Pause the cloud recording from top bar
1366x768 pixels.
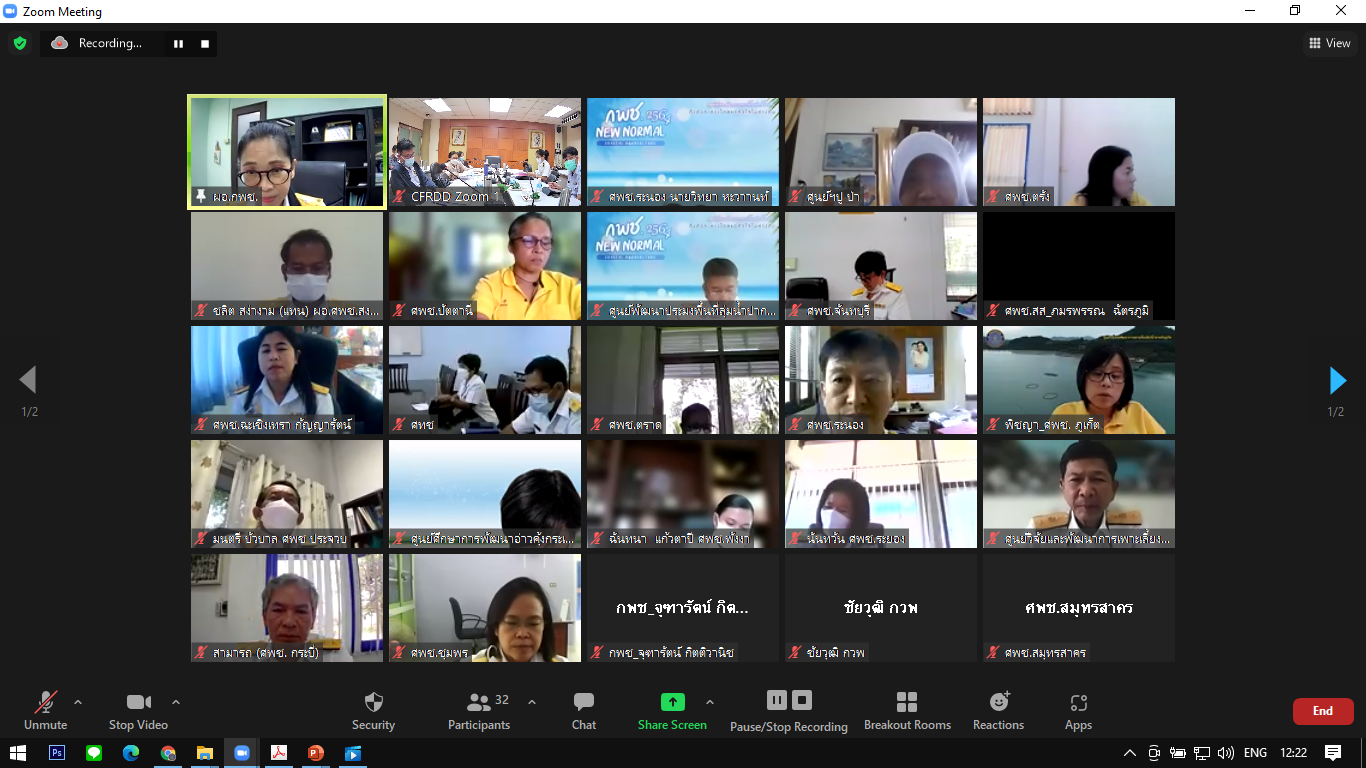pos(179,43)
